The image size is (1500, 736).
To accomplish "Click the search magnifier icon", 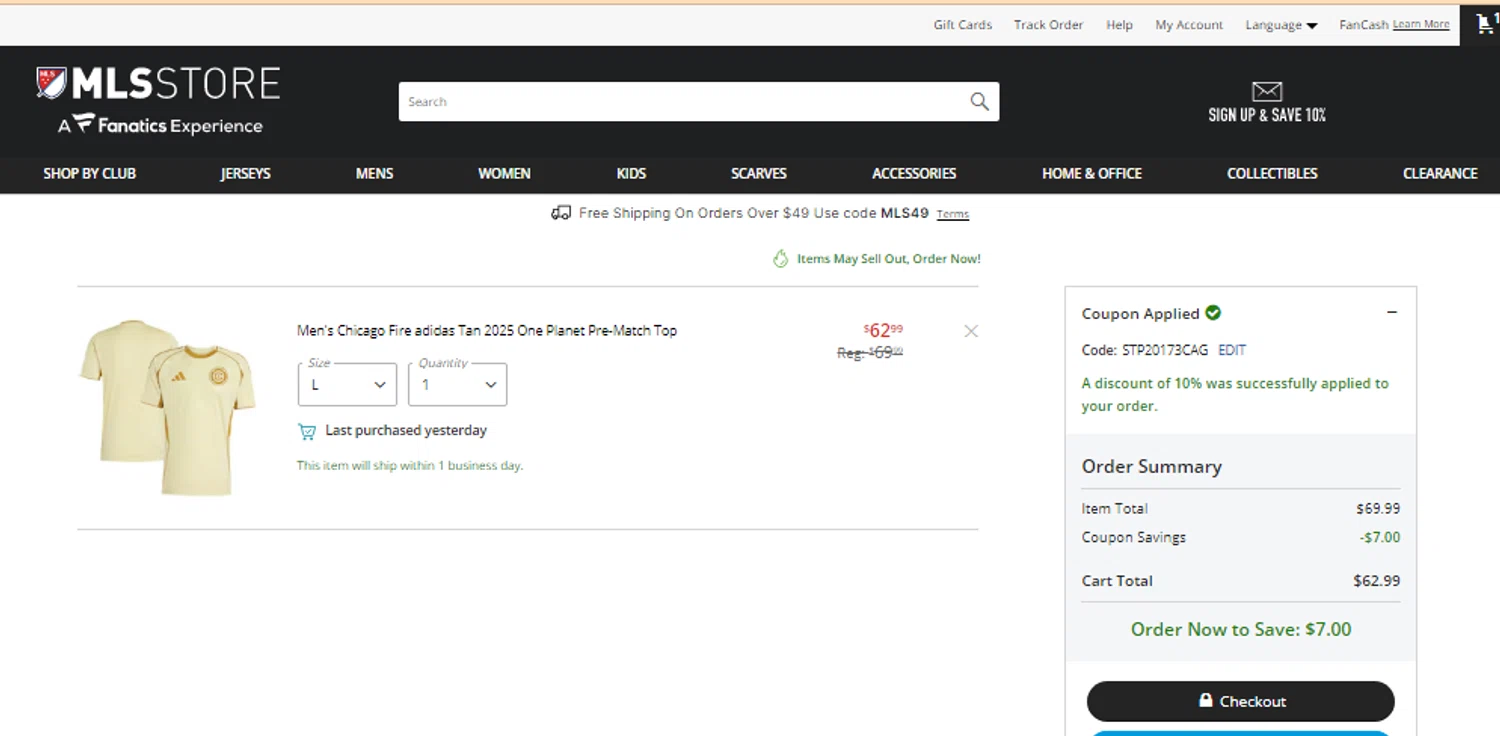I will pyautogui.click(x=979, y=101).
